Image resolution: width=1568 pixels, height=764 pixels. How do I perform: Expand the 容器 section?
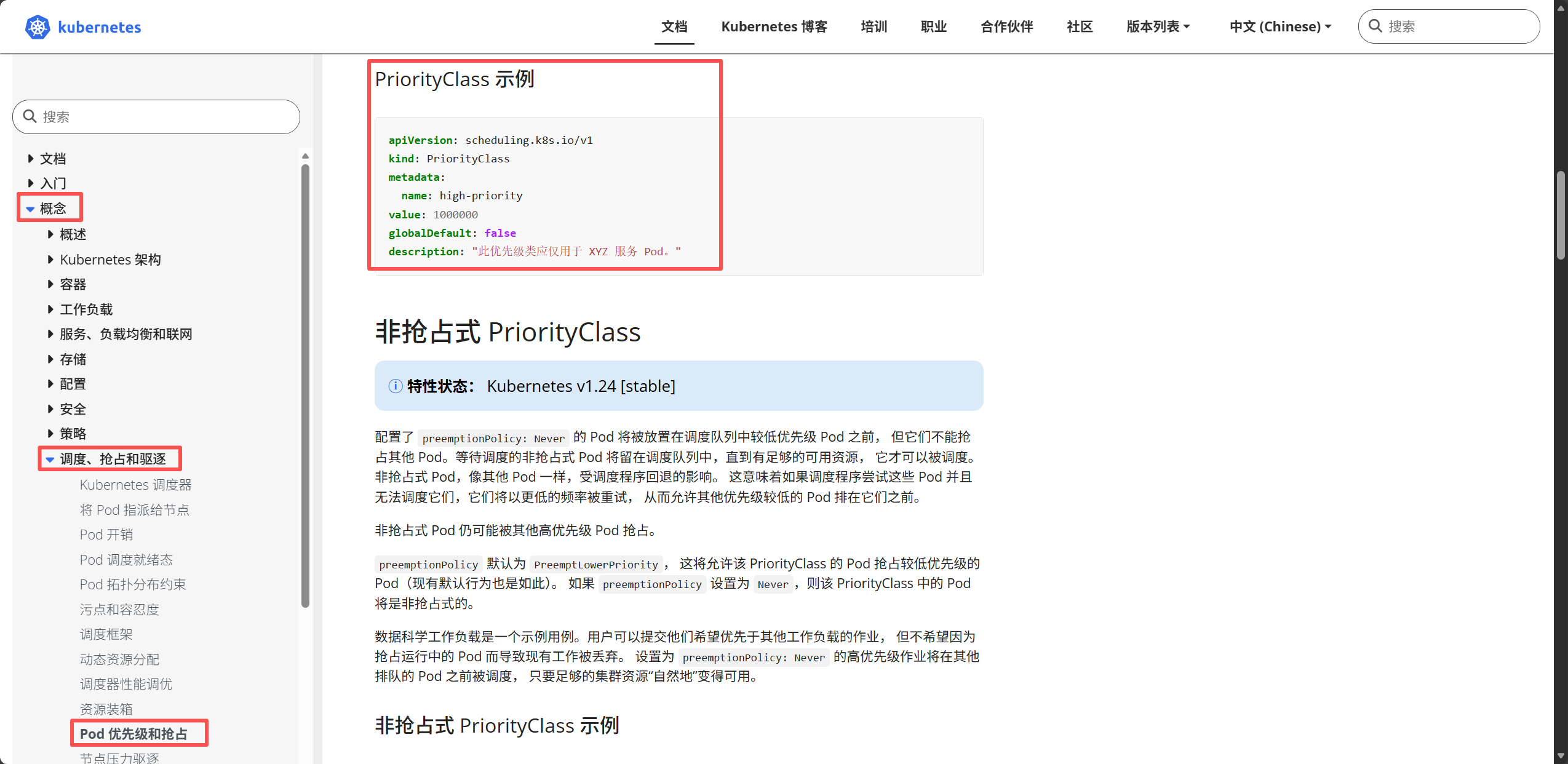50,284
